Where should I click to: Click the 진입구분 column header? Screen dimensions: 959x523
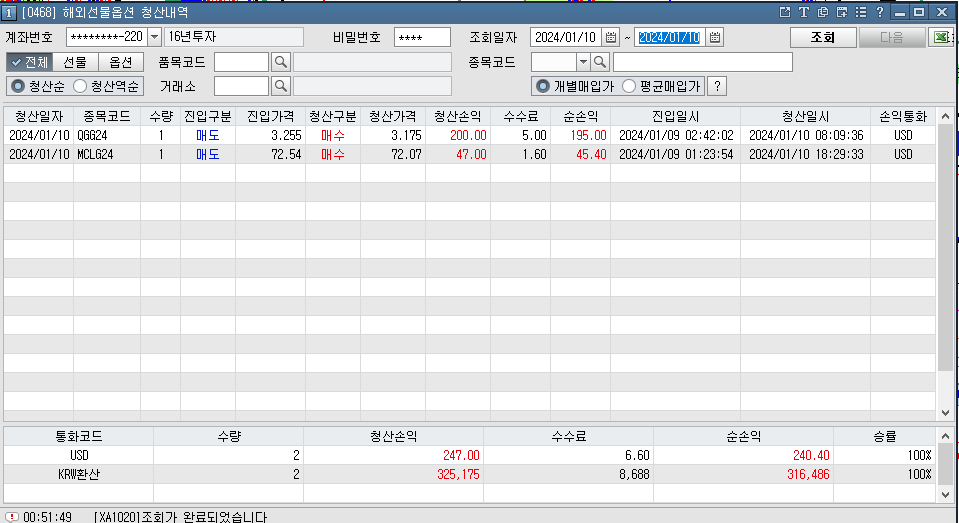tap(208, 116)
